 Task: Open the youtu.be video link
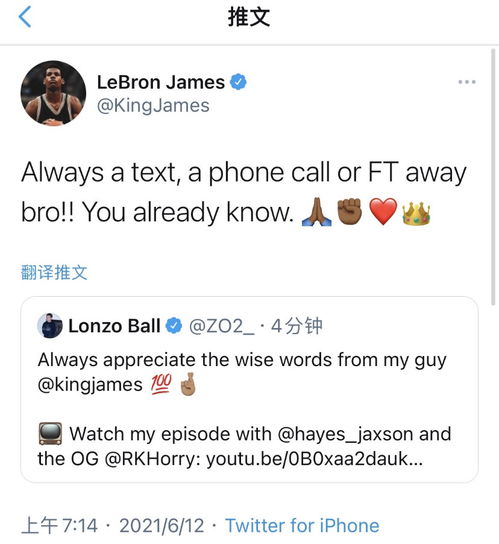point(314,459)
